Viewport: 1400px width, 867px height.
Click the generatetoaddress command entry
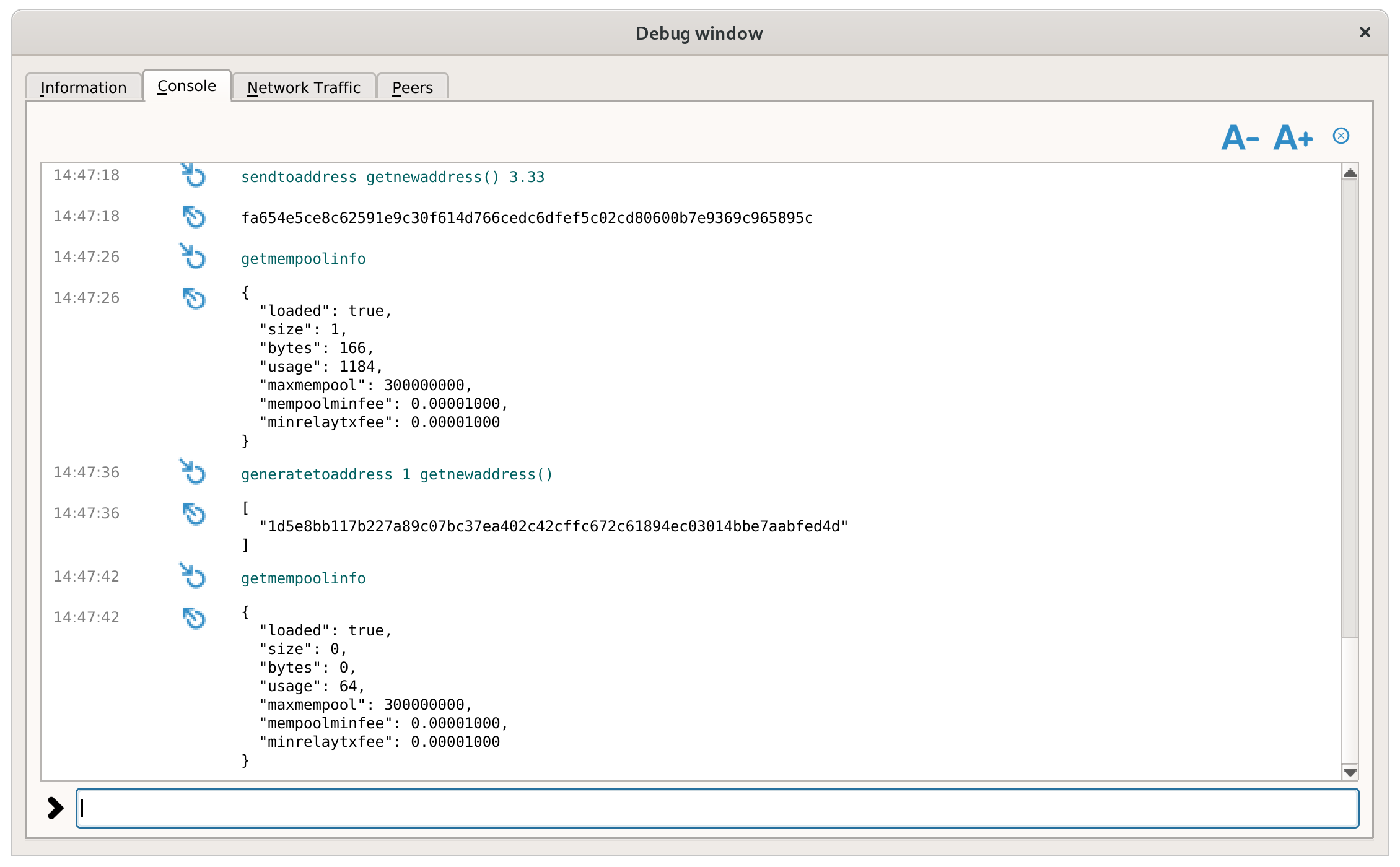[396, 474]
